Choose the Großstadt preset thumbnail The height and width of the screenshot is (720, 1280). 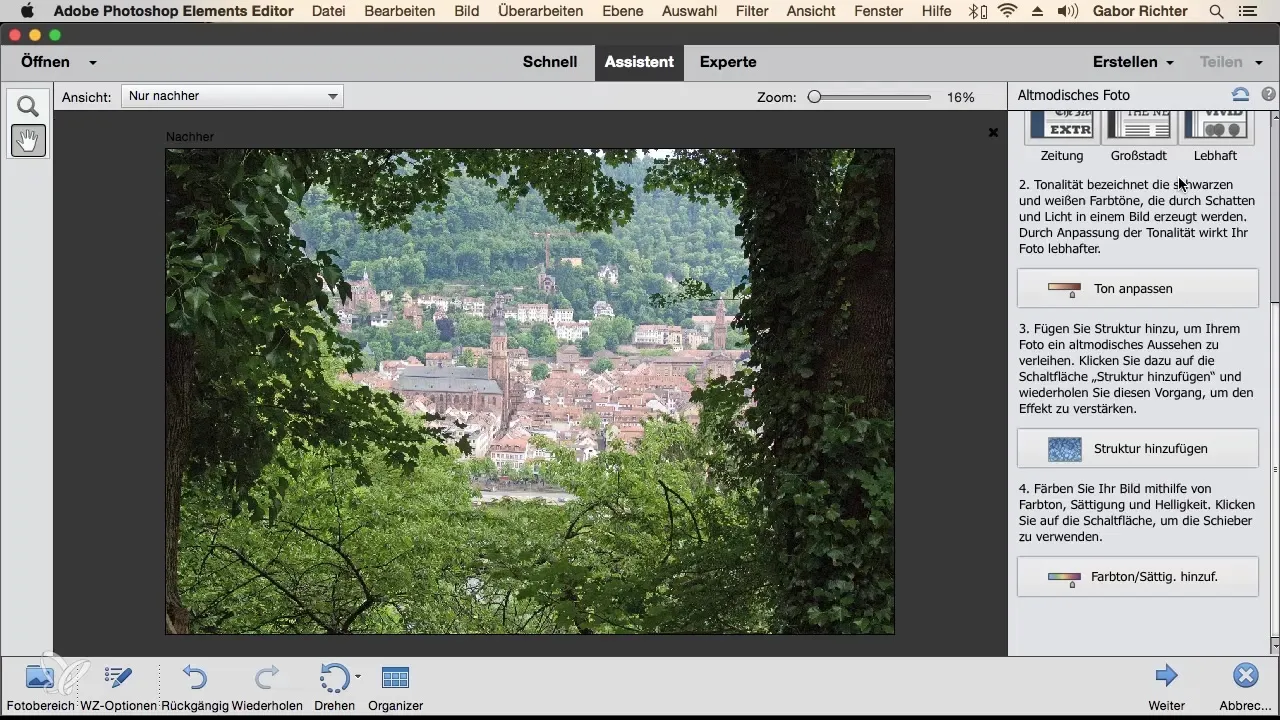[1139, 127]
